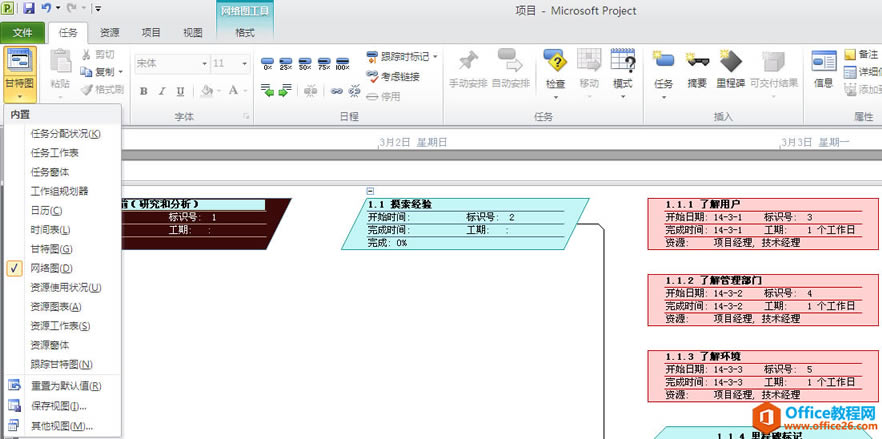Open task 信息 information
Viewport: 882px width, 439px height.
click(824, 61)
